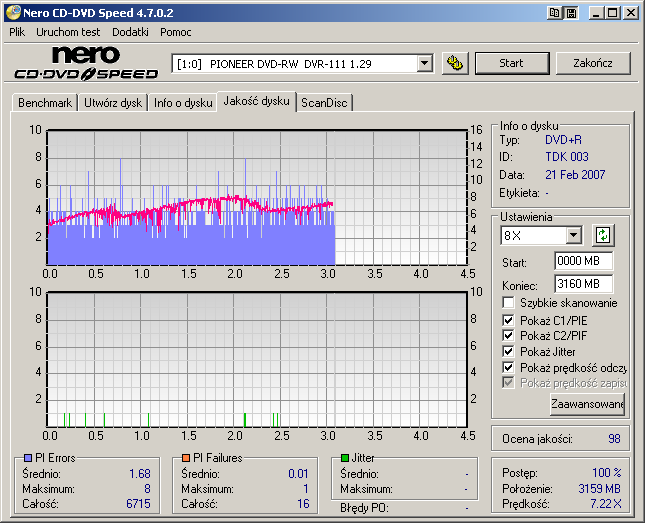Switch to the Utwórz dysk tab

pos(113,103)
